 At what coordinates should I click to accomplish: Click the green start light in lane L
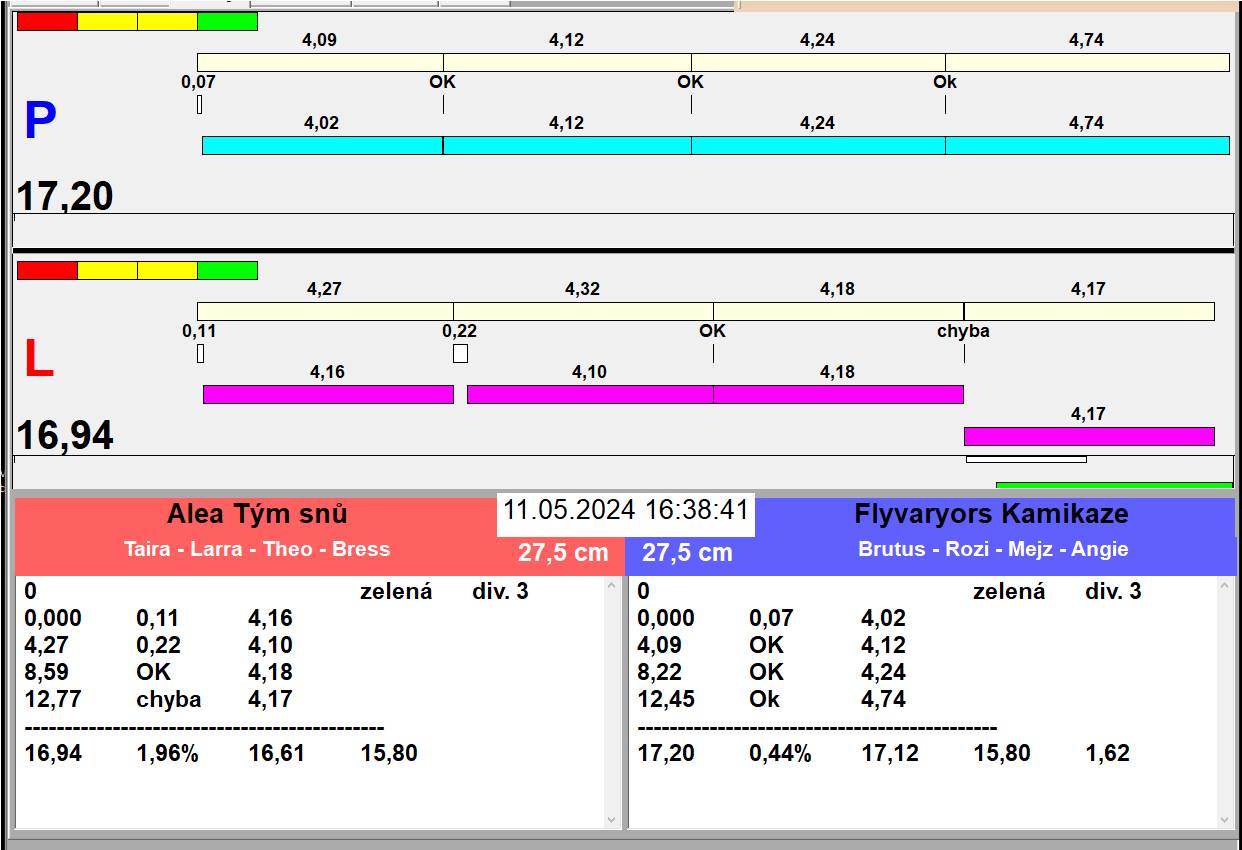click(227, 270)
